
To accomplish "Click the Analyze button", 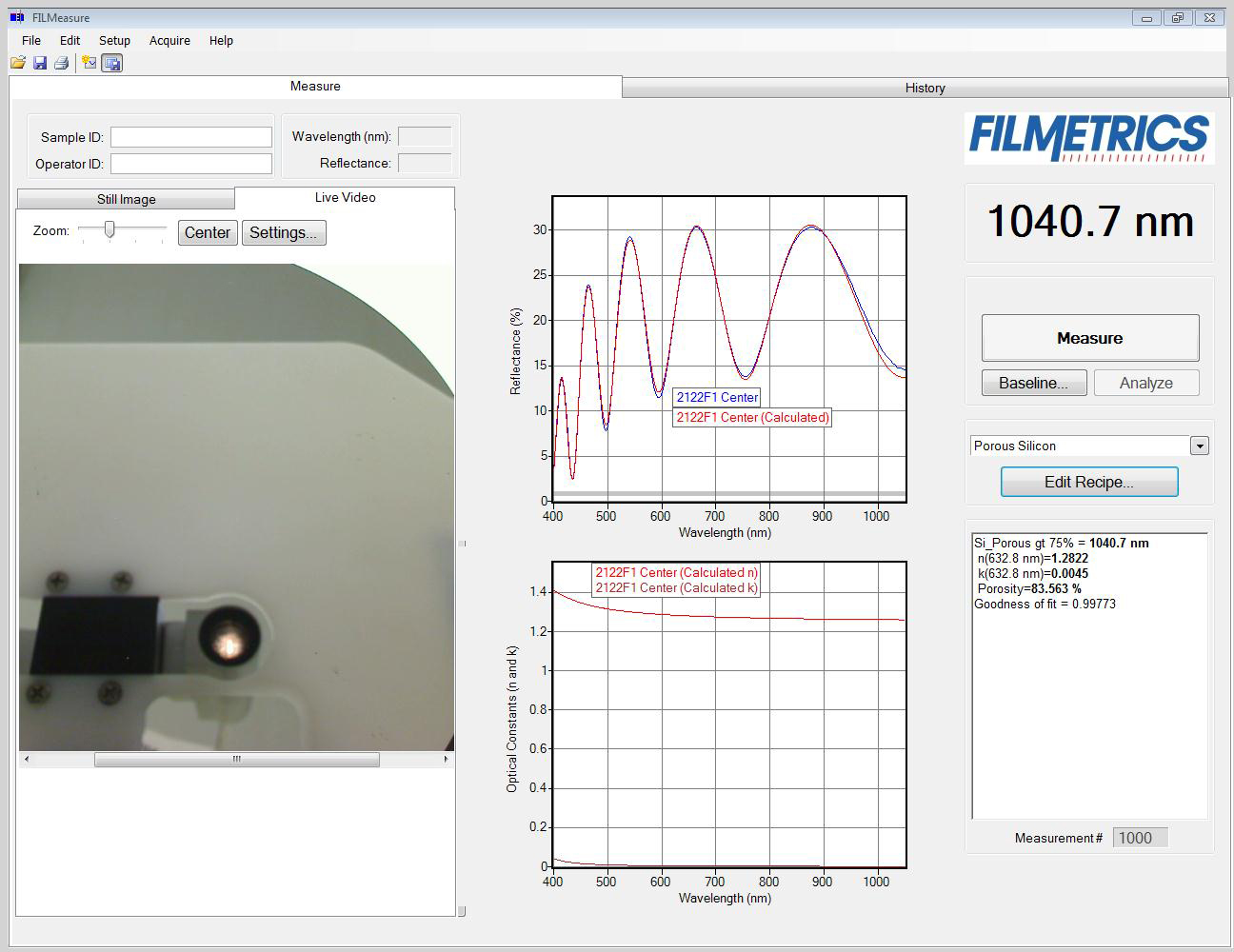I will [1146, 383].
